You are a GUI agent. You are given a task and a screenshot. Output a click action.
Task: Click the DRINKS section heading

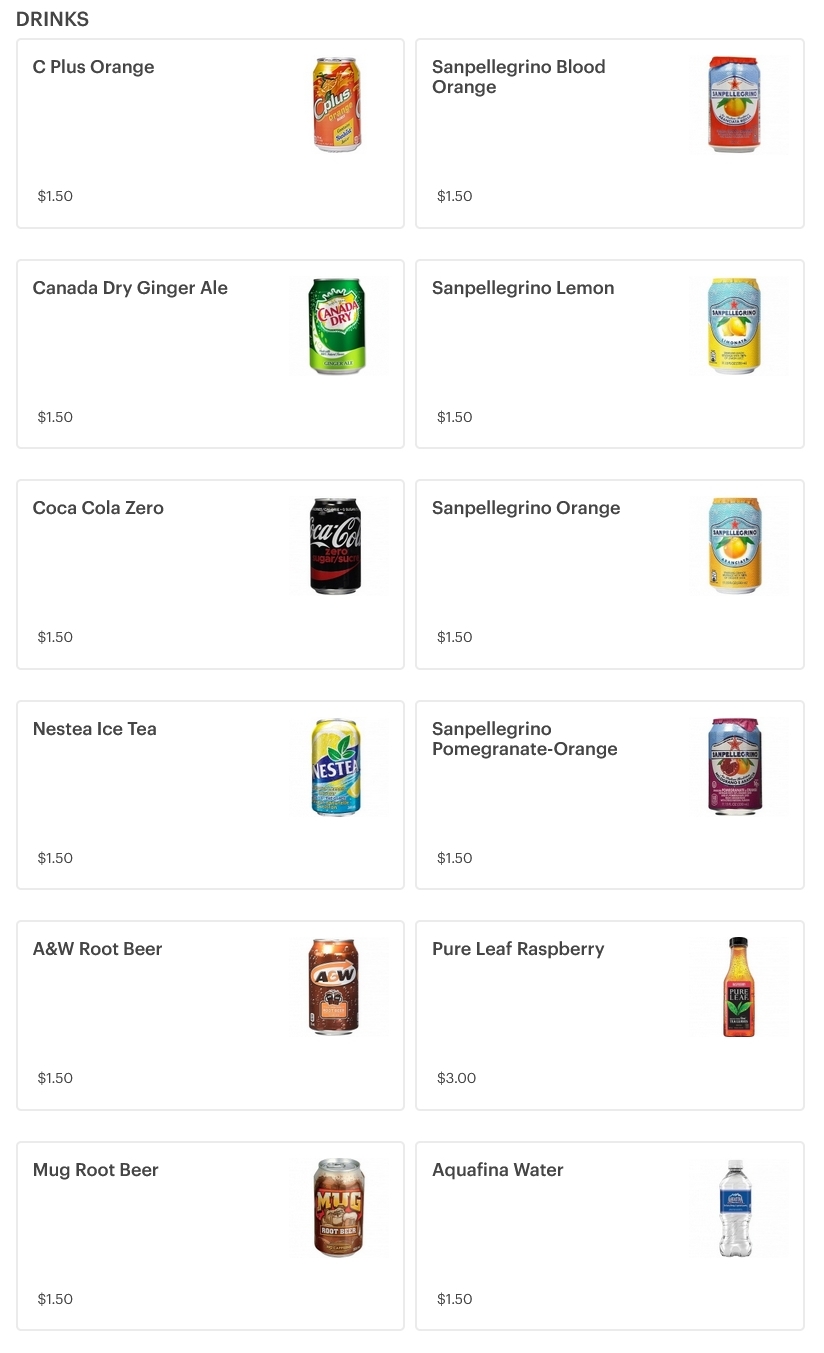52,19
